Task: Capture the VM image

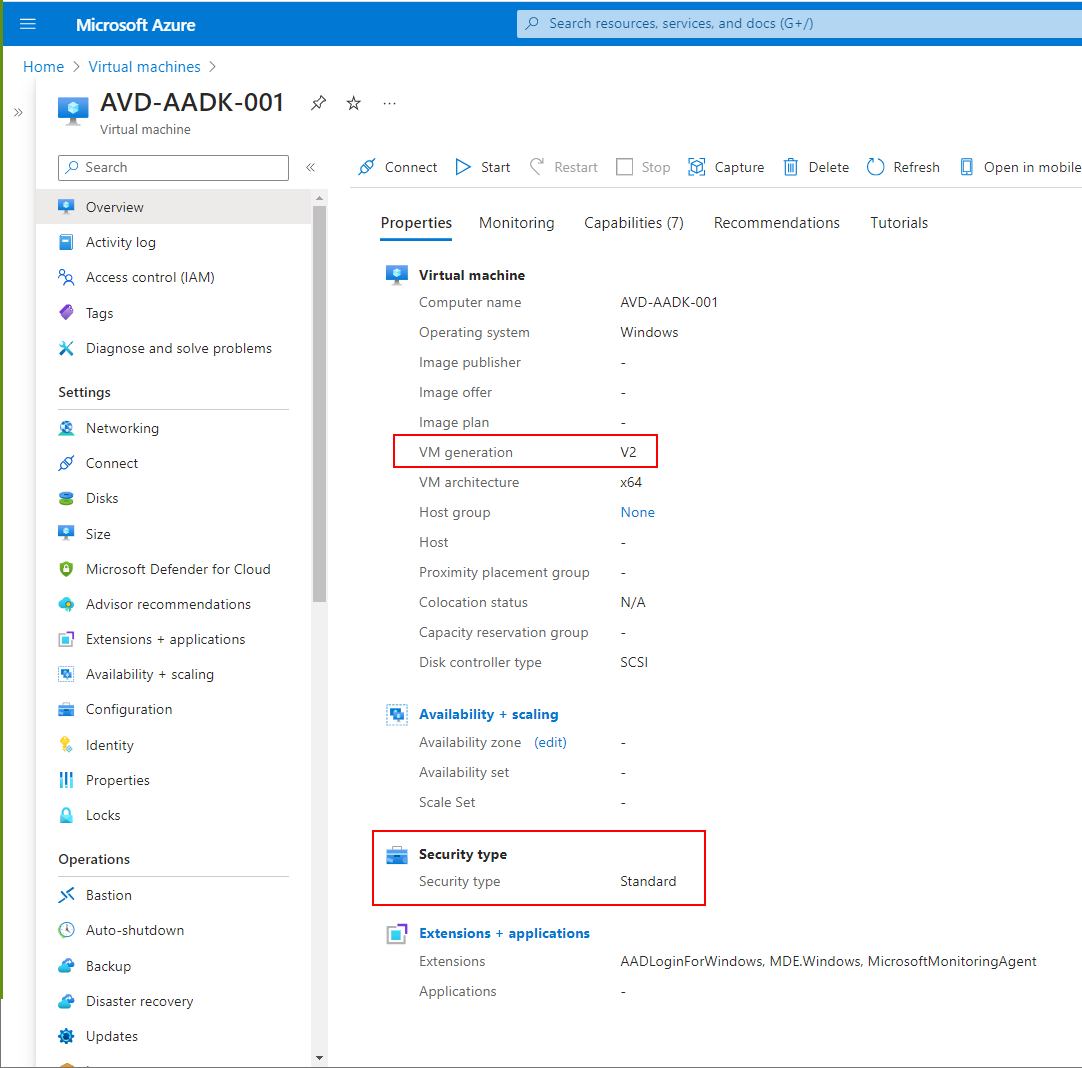Action: [726, 167]
